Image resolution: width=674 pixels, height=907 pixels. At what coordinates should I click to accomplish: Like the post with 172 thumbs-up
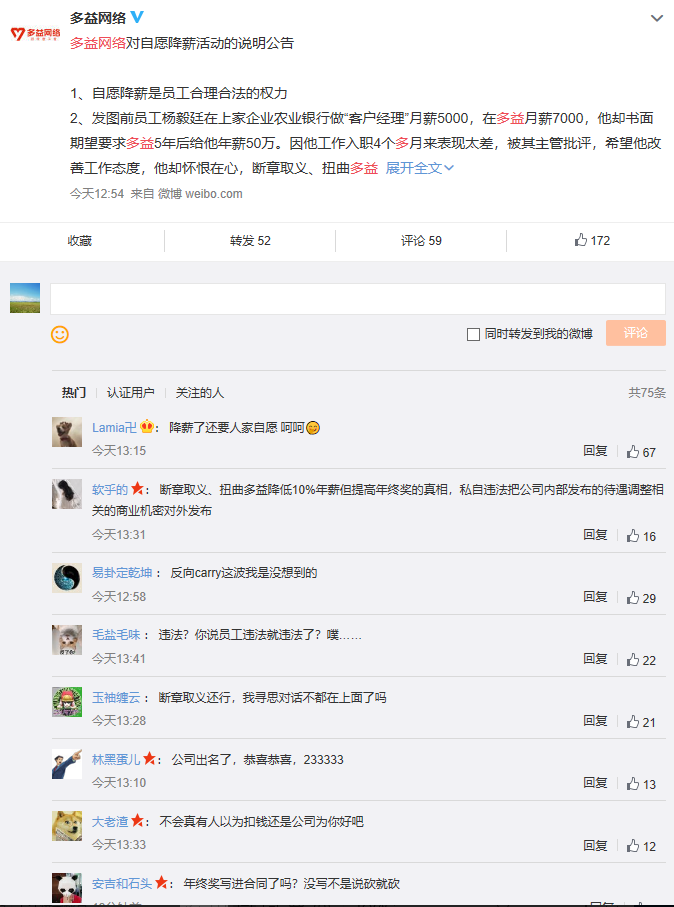click(x=592, y=241)
